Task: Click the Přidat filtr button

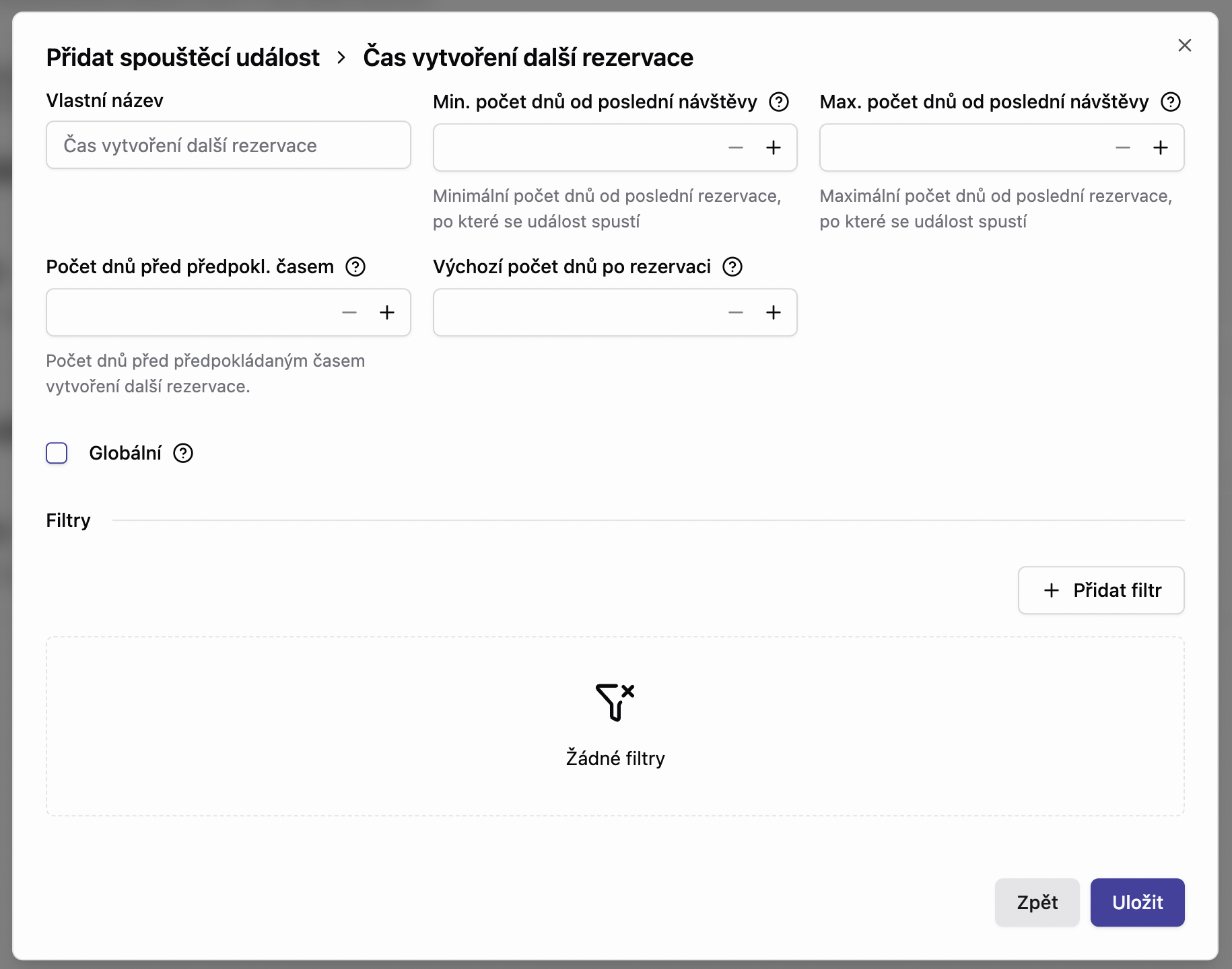Action: [x=1101, y=590]
